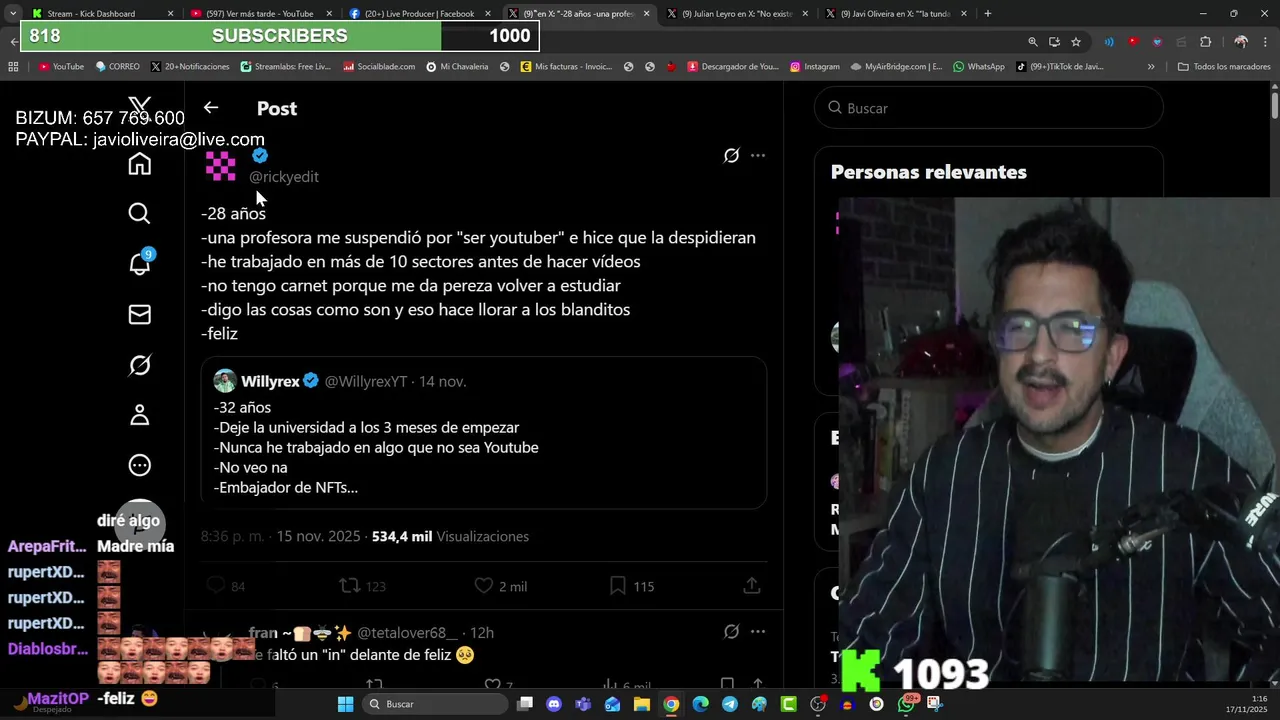
Task: Open Grok icon in left sidebar
Action: point(139,365)
